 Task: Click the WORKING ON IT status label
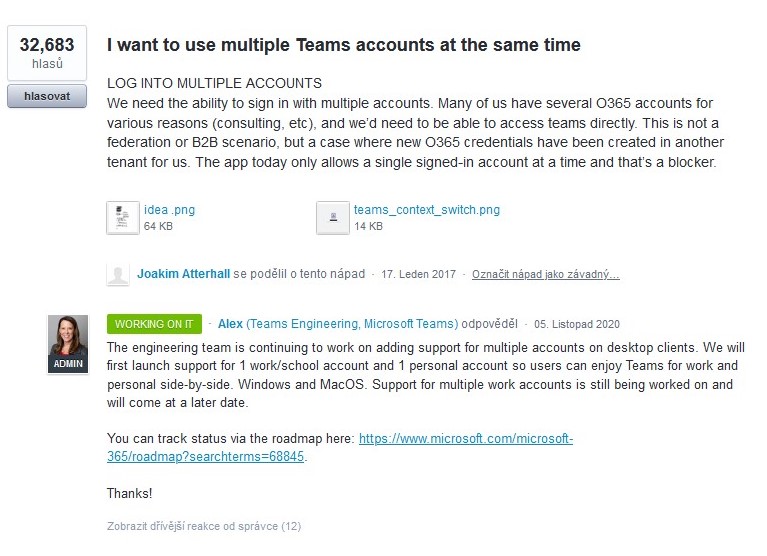(x=154, y=324)
